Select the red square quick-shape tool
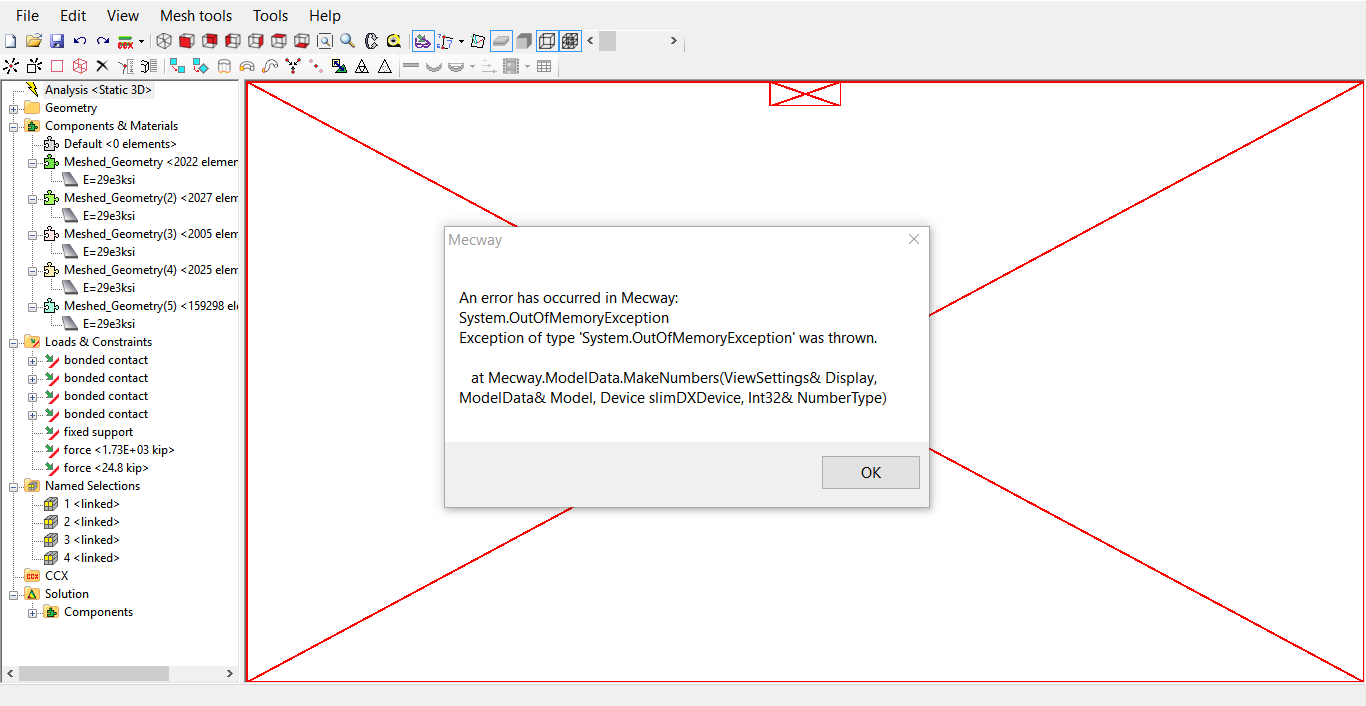The width and height of the screenshot is (1366, 706). [x=57, y=66]
